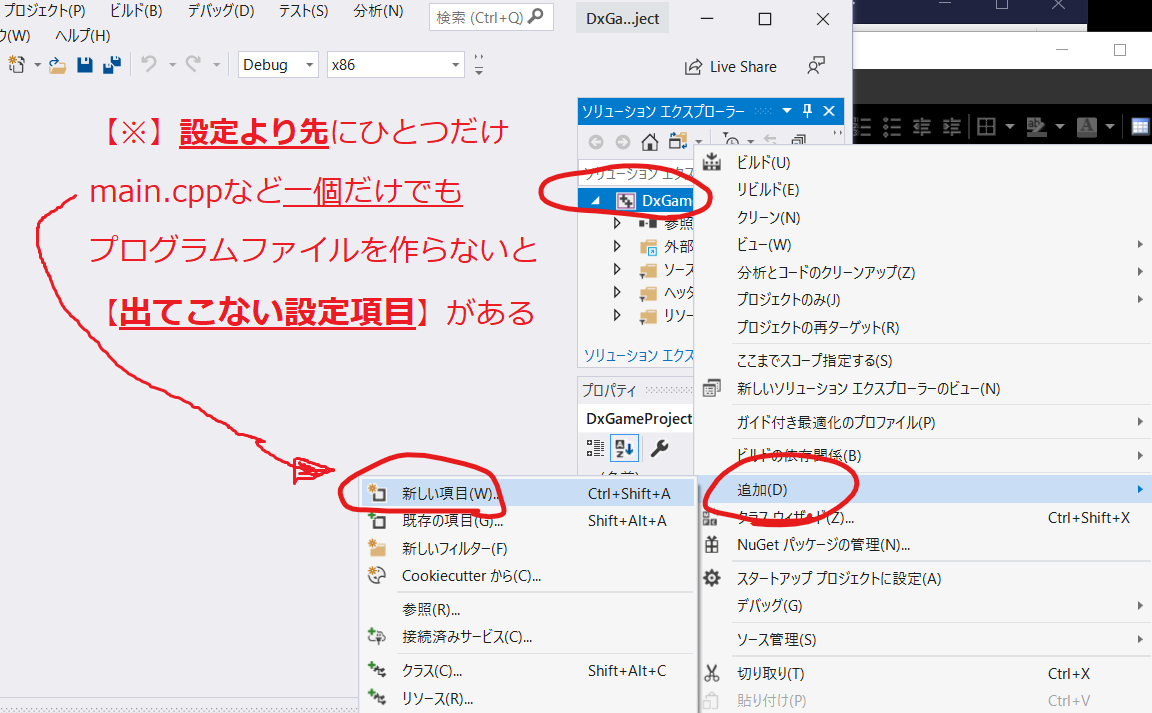Collapse the DxGam project node triangle
1152x713 pixels.
click(x=596, y=200)
